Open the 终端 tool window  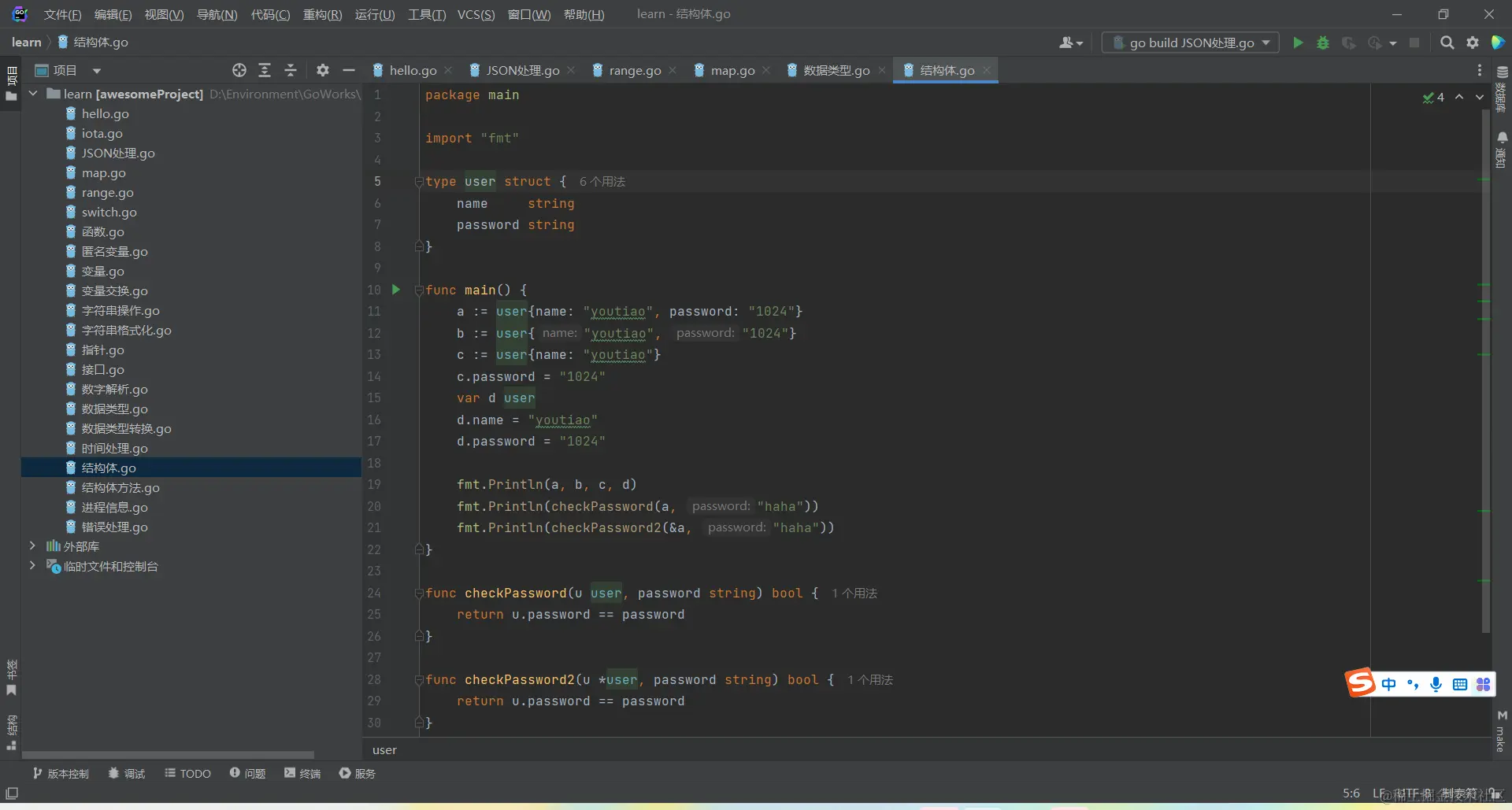pos(302,773)
